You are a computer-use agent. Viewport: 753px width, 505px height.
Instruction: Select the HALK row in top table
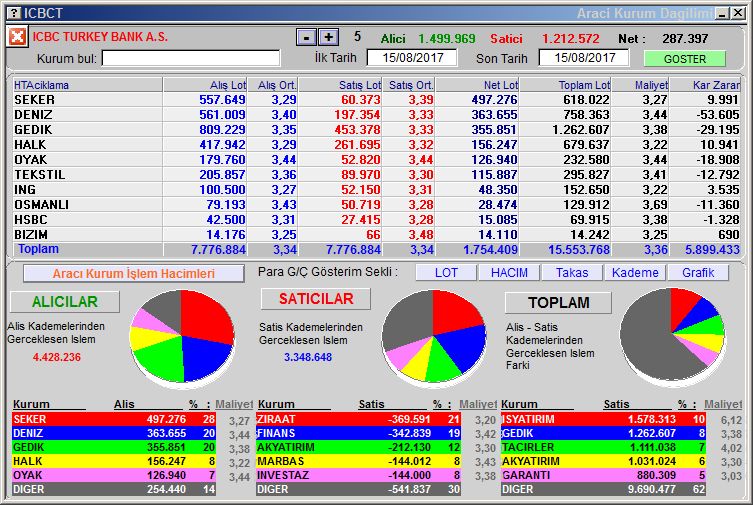(376, 144)
